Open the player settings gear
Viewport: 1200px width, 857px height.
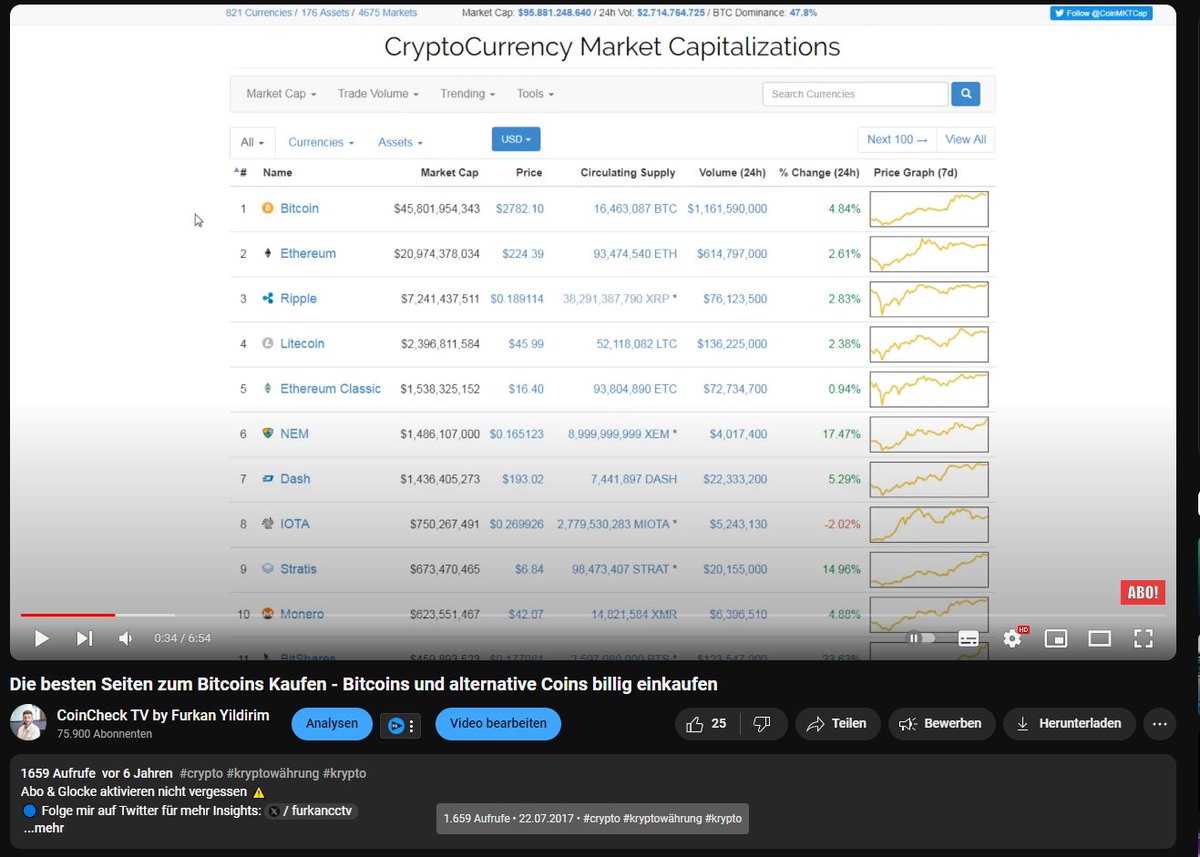click(x=1012, y=638)
